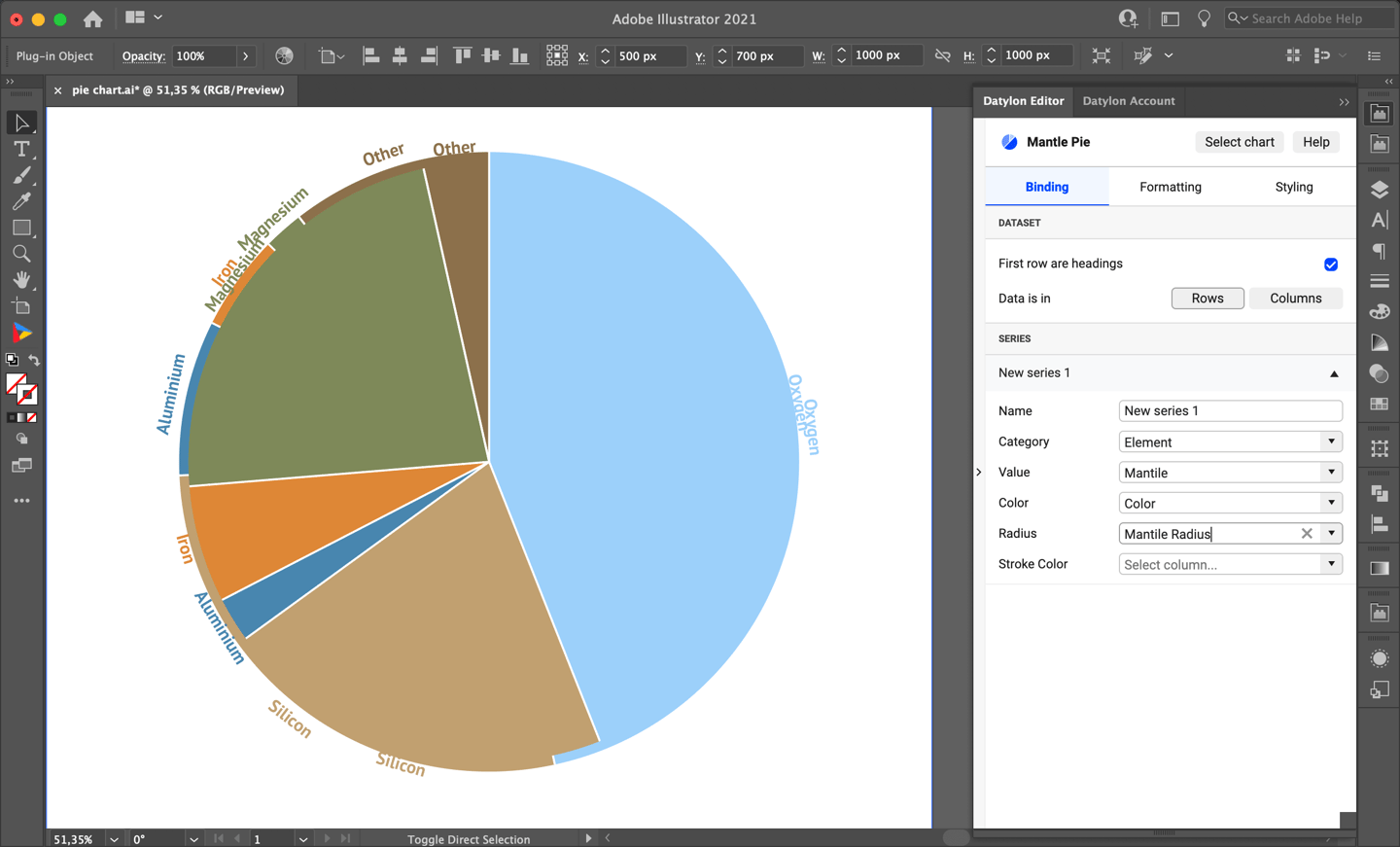The height and width of the screenshot is (847, 1400).
Task: Select the Type tool
Action: click(x=20, y=149)
